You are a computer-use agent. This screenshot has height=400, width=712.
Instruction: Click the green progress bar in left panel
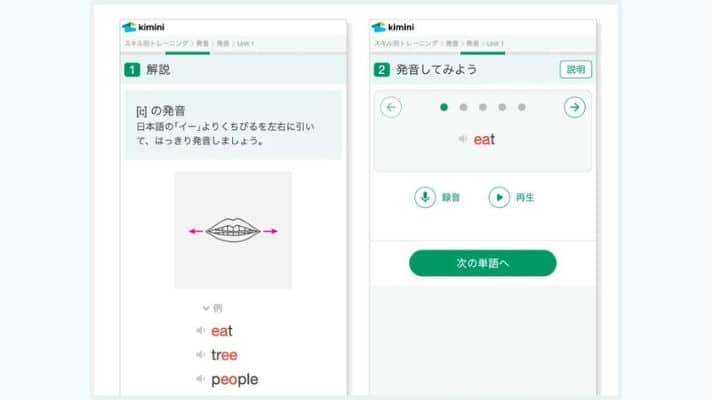tap(188, 54)
